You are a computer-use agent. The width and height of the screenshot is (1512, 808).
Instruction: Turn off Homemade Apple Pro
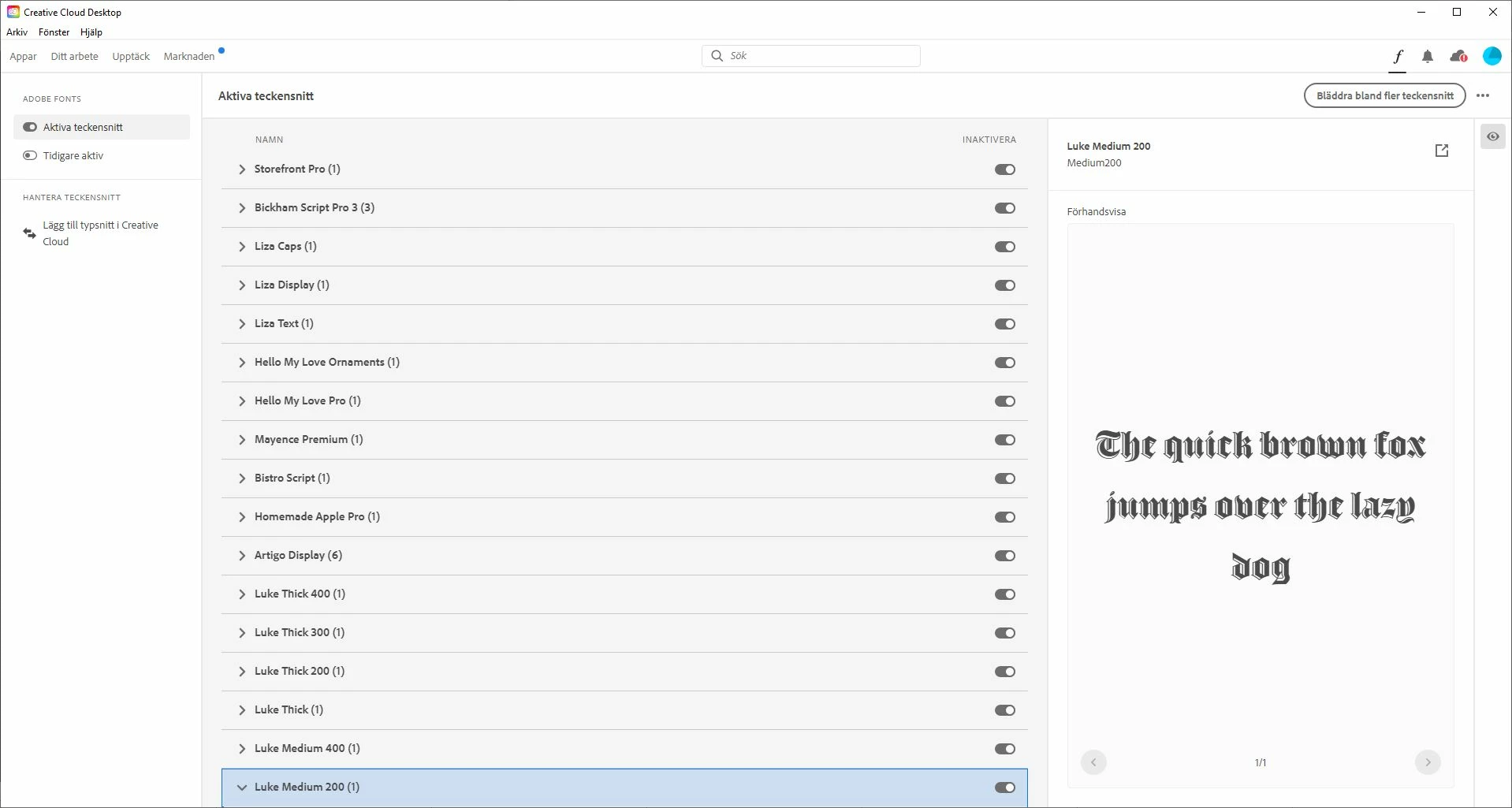[1005, 517]
